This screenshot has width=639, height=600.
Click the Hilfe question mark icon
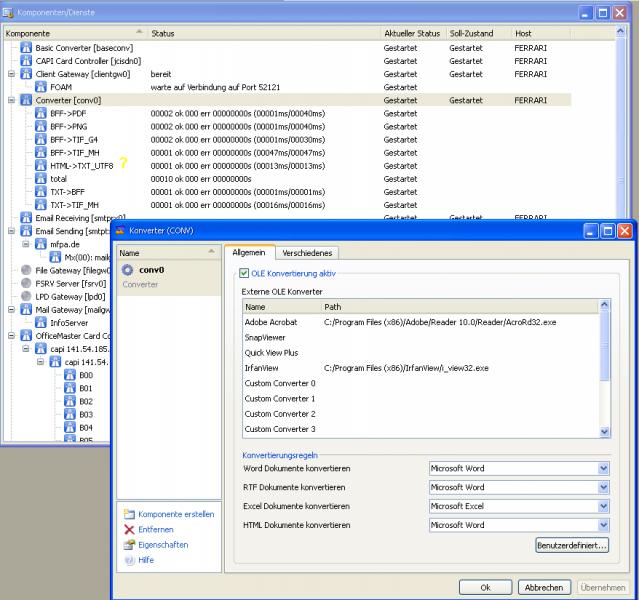[127, 560]
